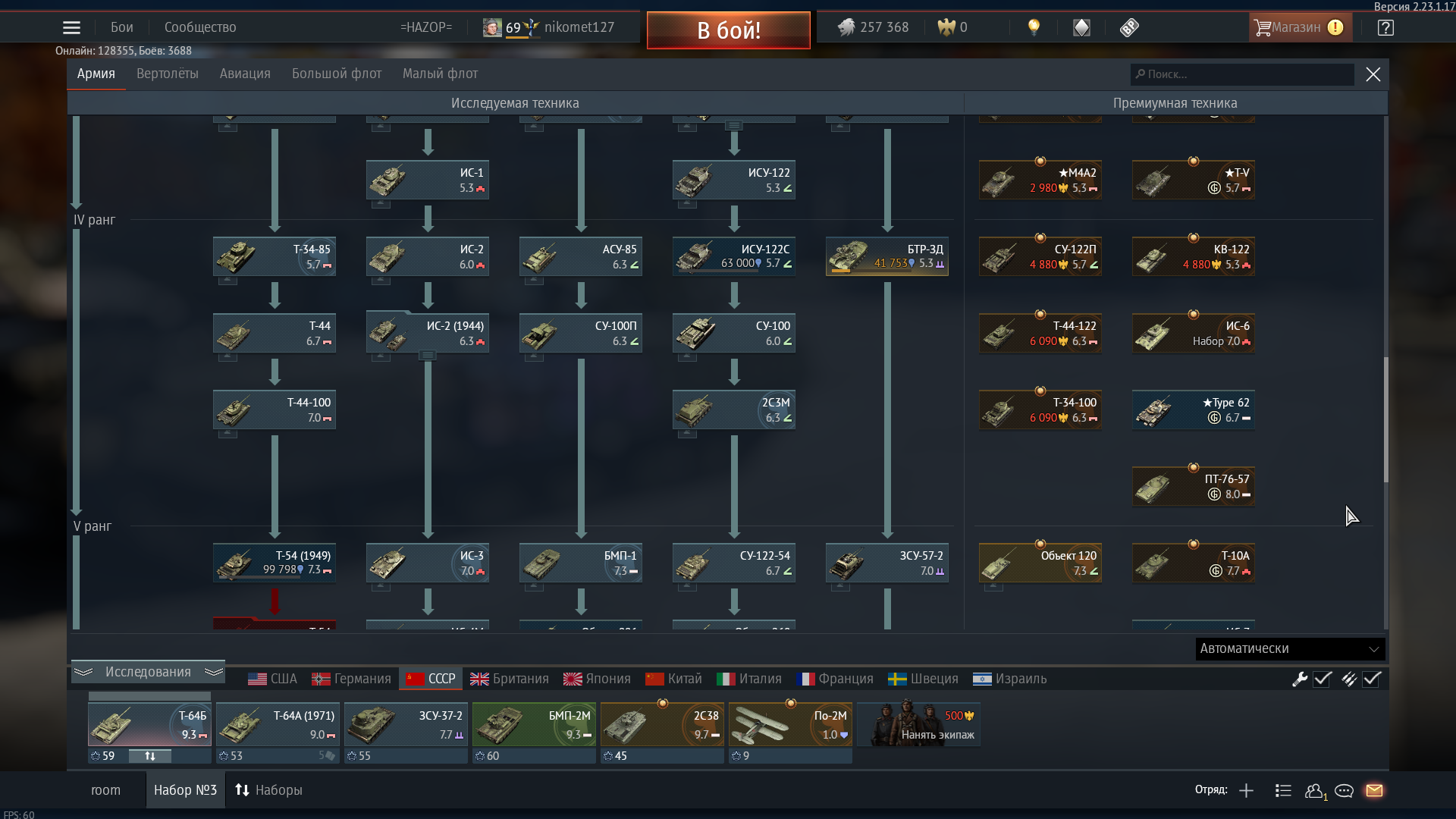
Task: Open the Бои menu
Action: pyautogui.click(x=121, y=27)
